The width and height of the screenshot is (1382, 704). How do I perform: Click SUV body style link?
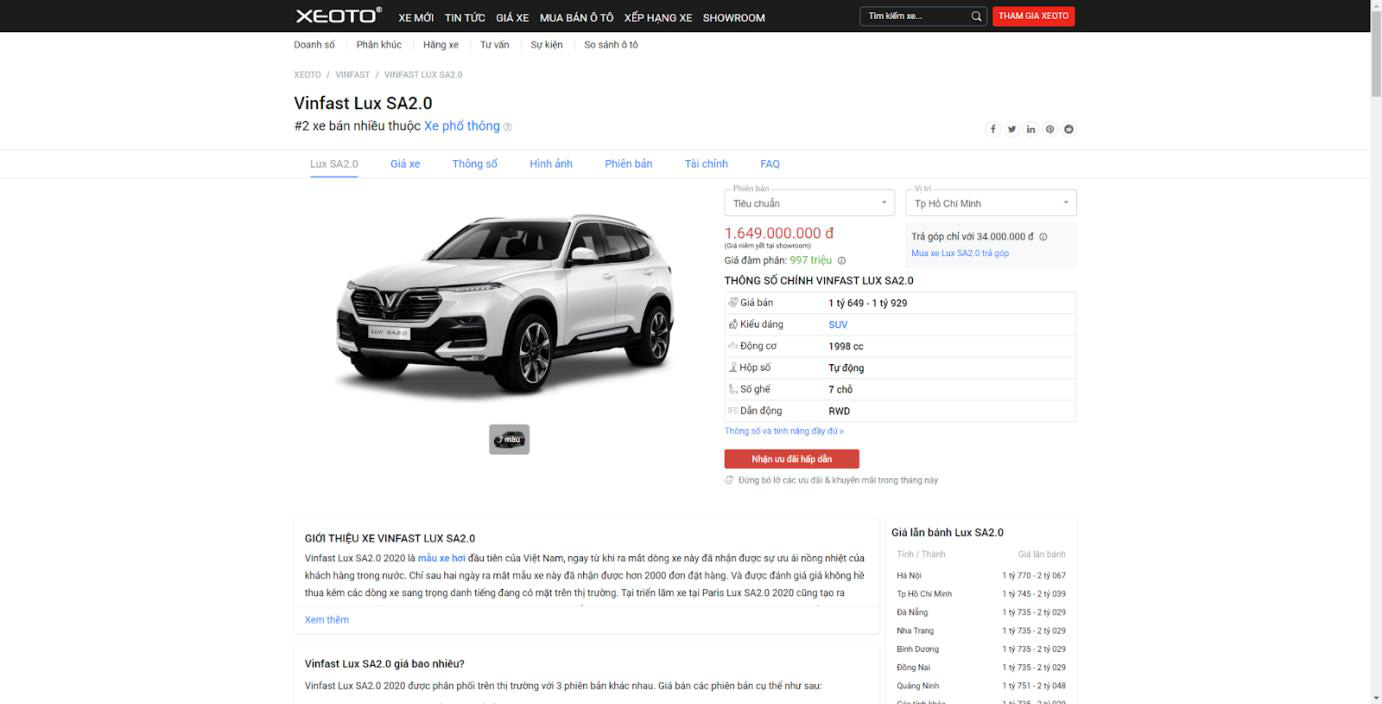click(x=838, y=325)
